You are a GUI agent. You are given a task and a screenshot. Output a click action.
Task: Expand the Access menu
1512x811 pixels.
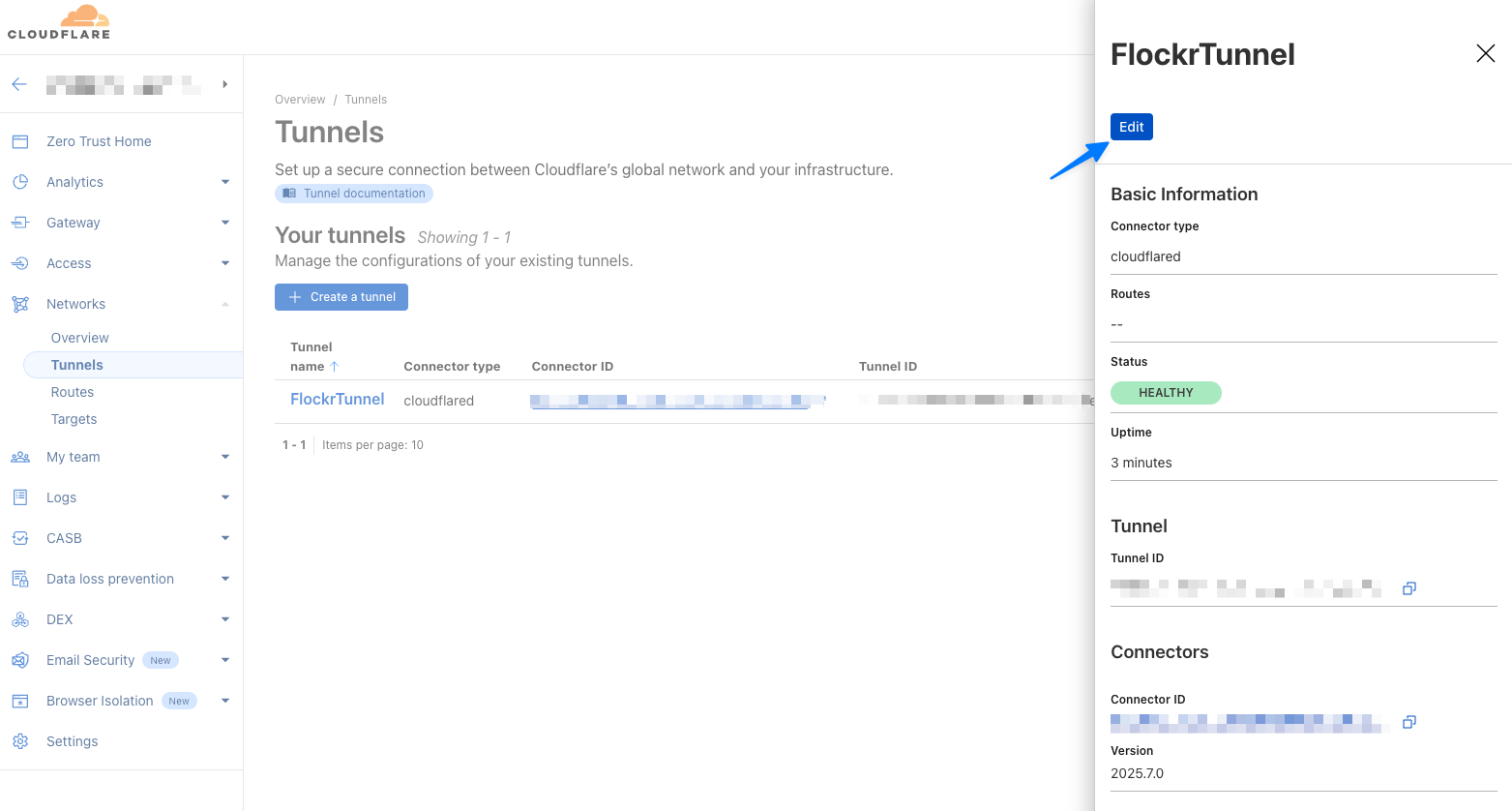(x=225, y=263)
